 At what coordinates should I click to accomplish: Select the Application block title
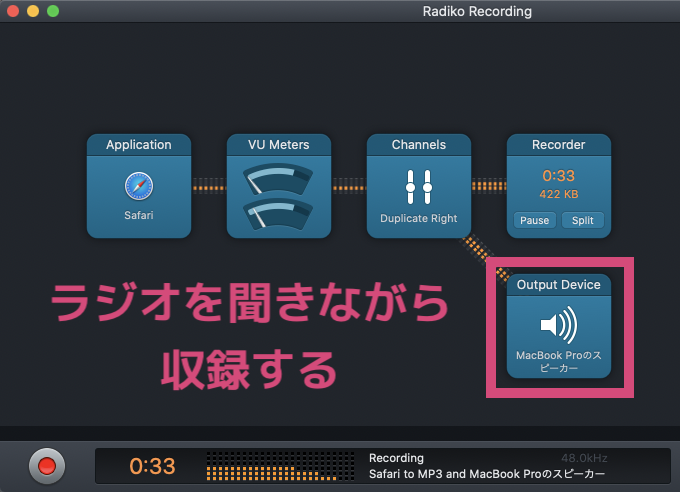(139, 144)
